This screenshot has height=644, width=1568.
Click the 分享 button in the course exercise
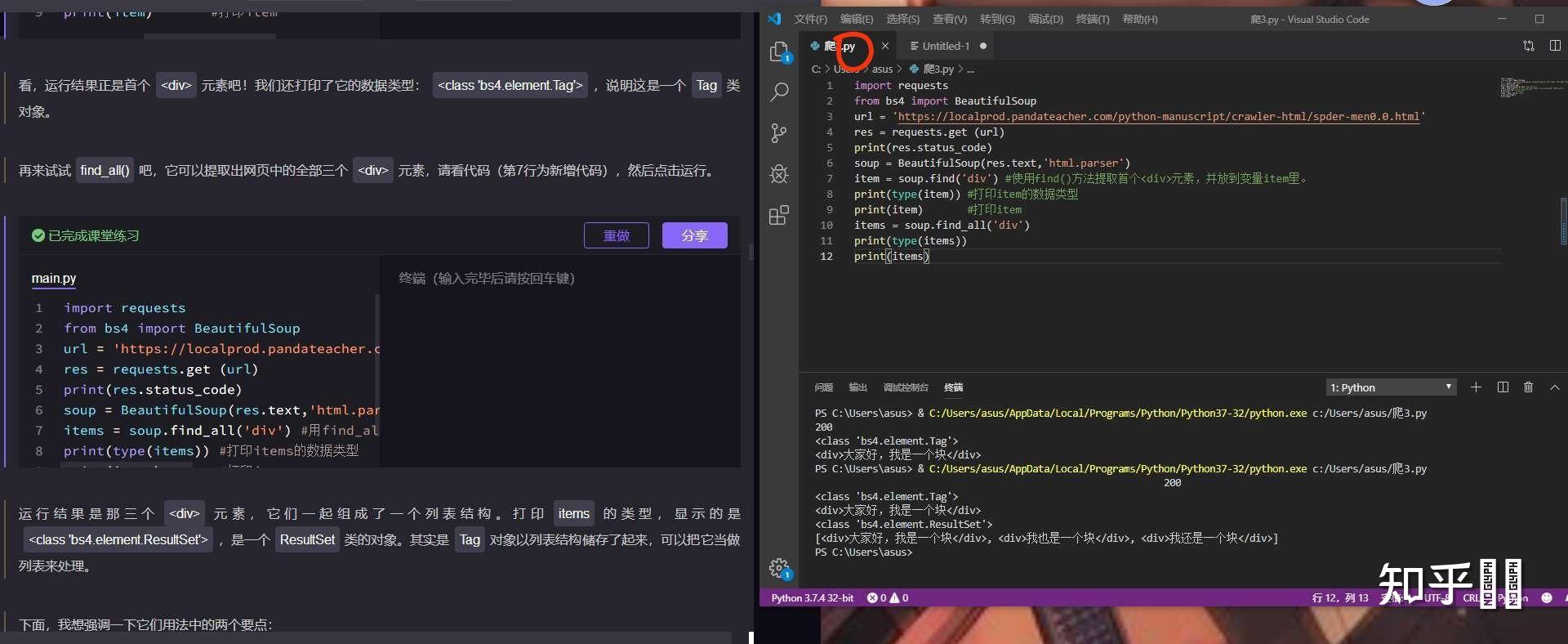pos(695,235)
